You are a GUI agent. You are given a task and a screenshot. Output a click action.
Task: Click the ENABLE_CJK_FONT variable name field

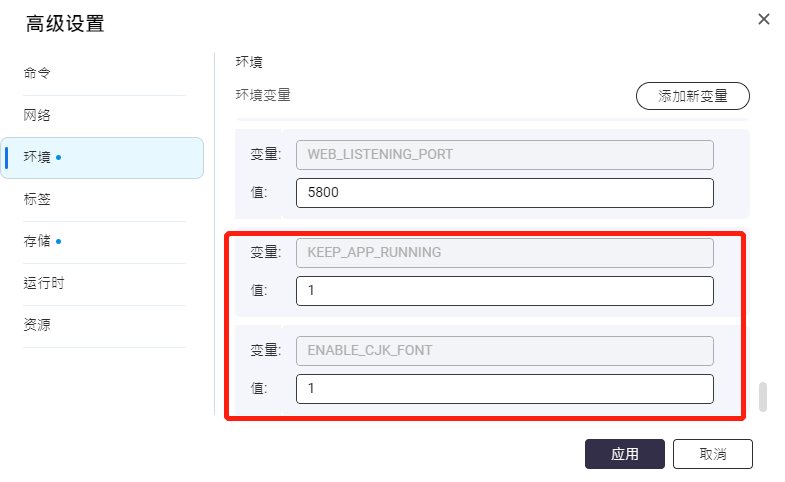[x=504, y=350]
